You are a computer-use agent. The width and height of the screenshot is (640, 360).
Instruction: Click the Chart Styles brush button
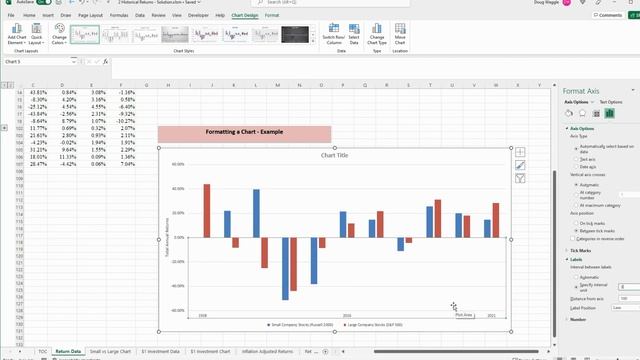click(x=520, y=165)
